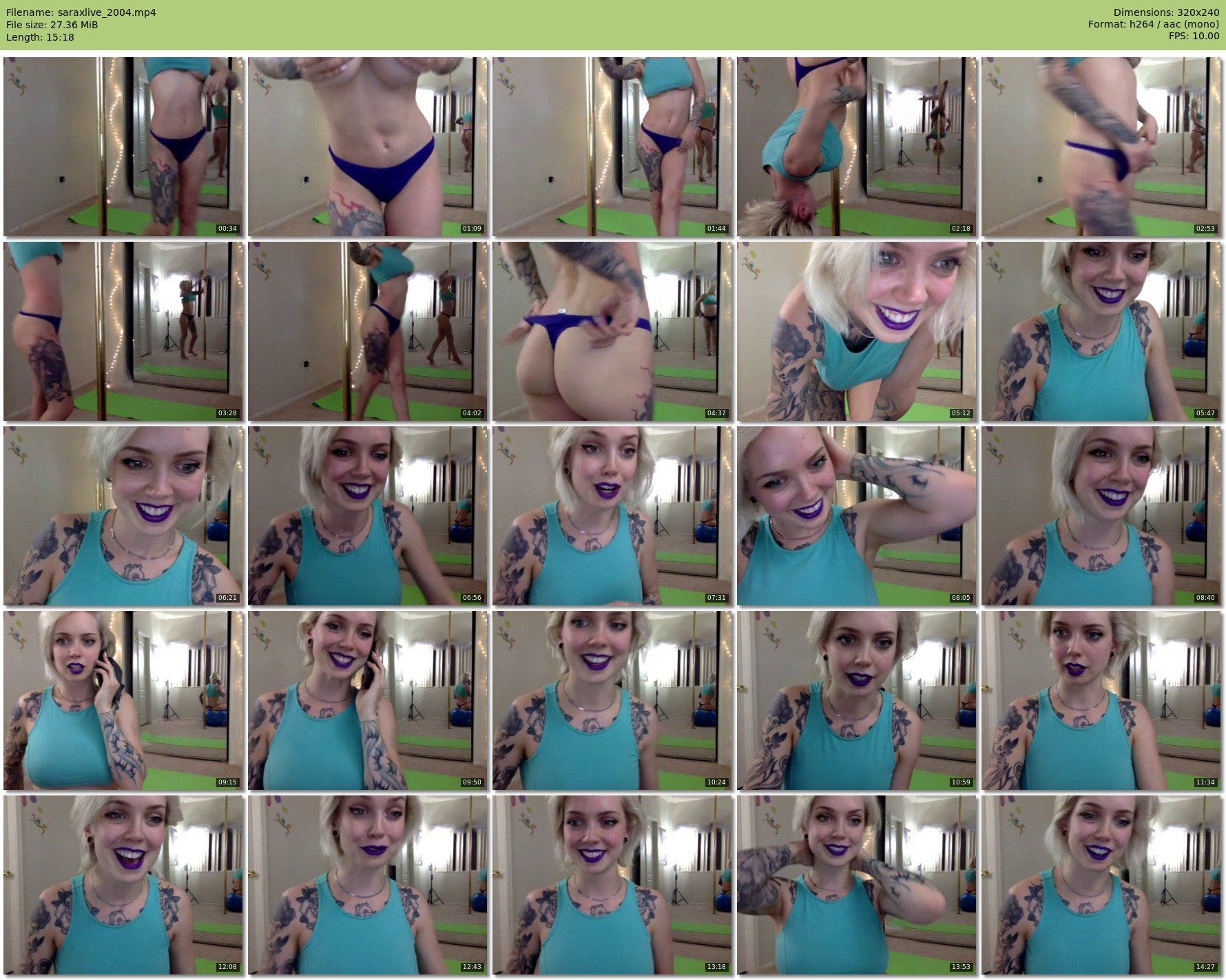Select the frame stamped 08:40
The height and width of the screenshot is (980, 1226).
pyautogui.click(x=1101, y=516)
